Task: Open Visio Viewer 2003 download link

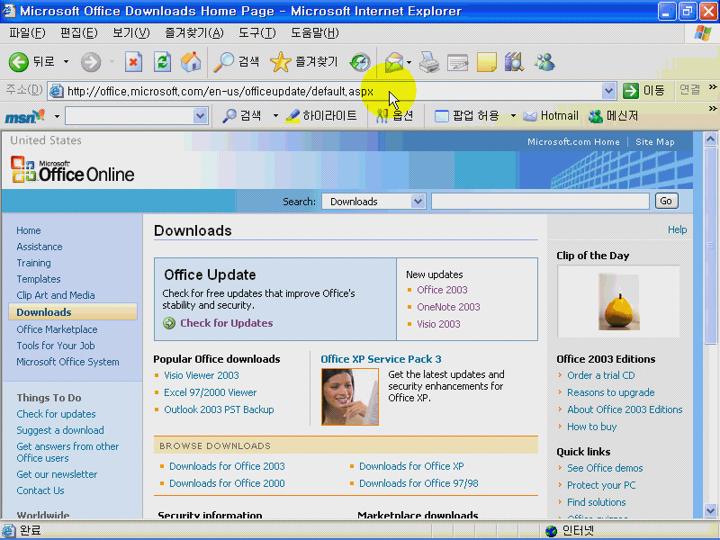Action: click(x=202, y=375)
